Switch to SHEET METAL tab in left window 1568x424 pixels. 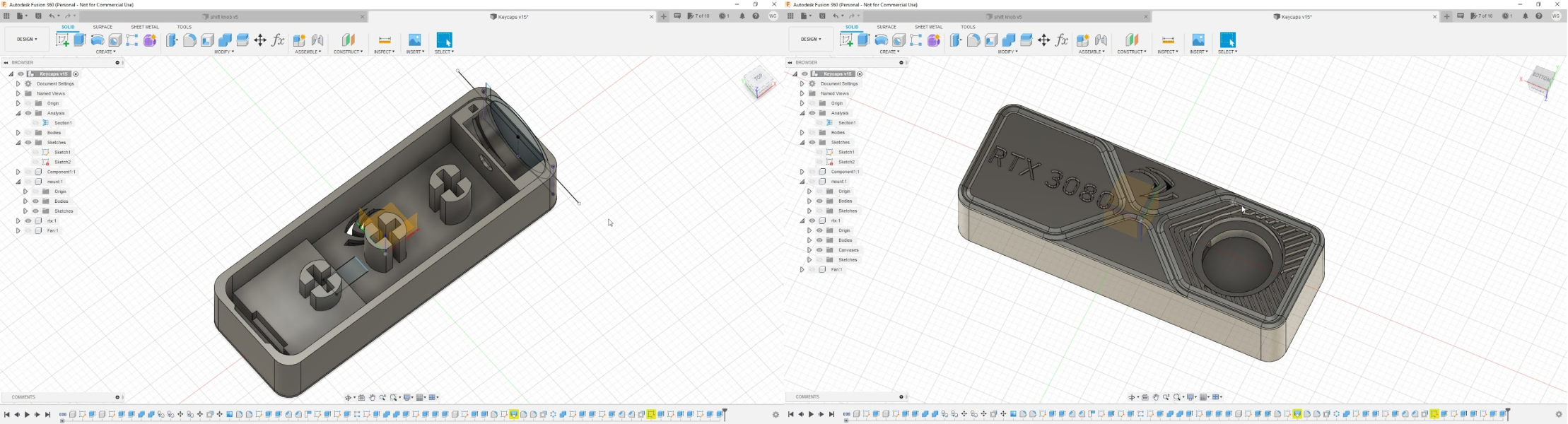145,27
